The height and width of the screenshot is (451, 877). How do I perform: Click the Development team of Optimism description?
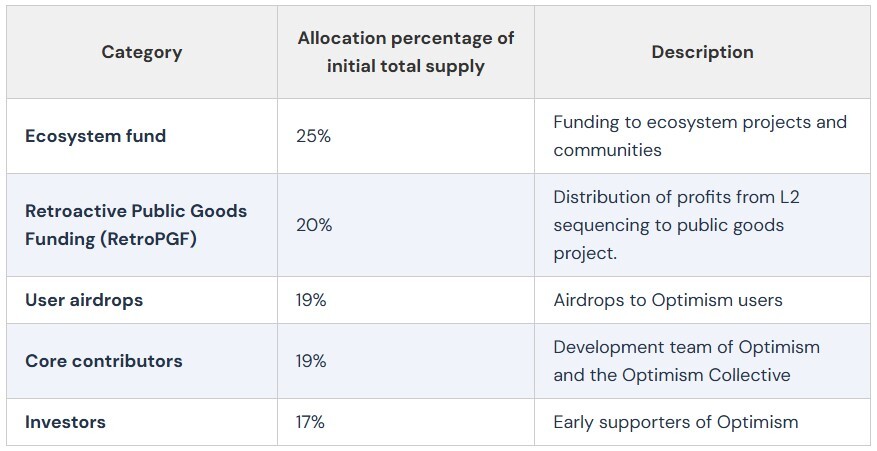pos(686,361)
